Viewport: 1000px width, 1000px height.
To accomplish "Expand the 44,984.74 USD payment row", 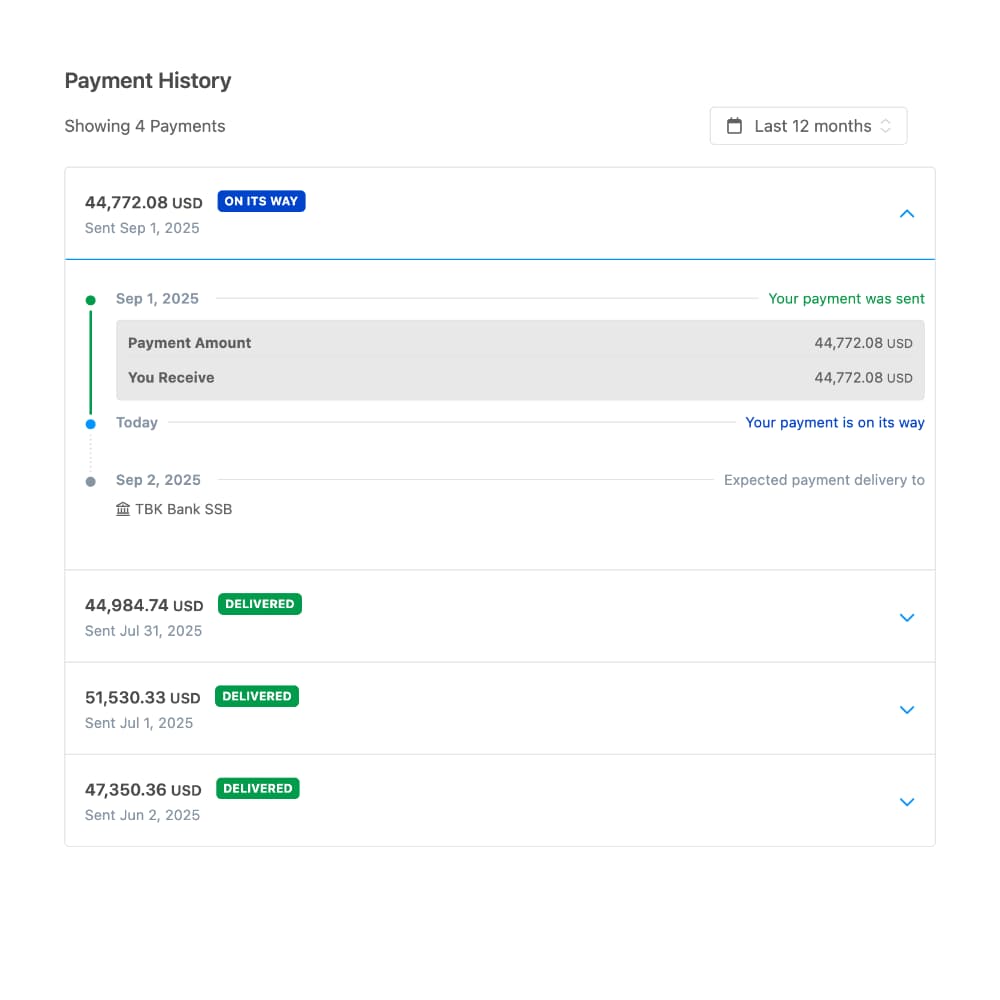I will (x=906, y=617).
